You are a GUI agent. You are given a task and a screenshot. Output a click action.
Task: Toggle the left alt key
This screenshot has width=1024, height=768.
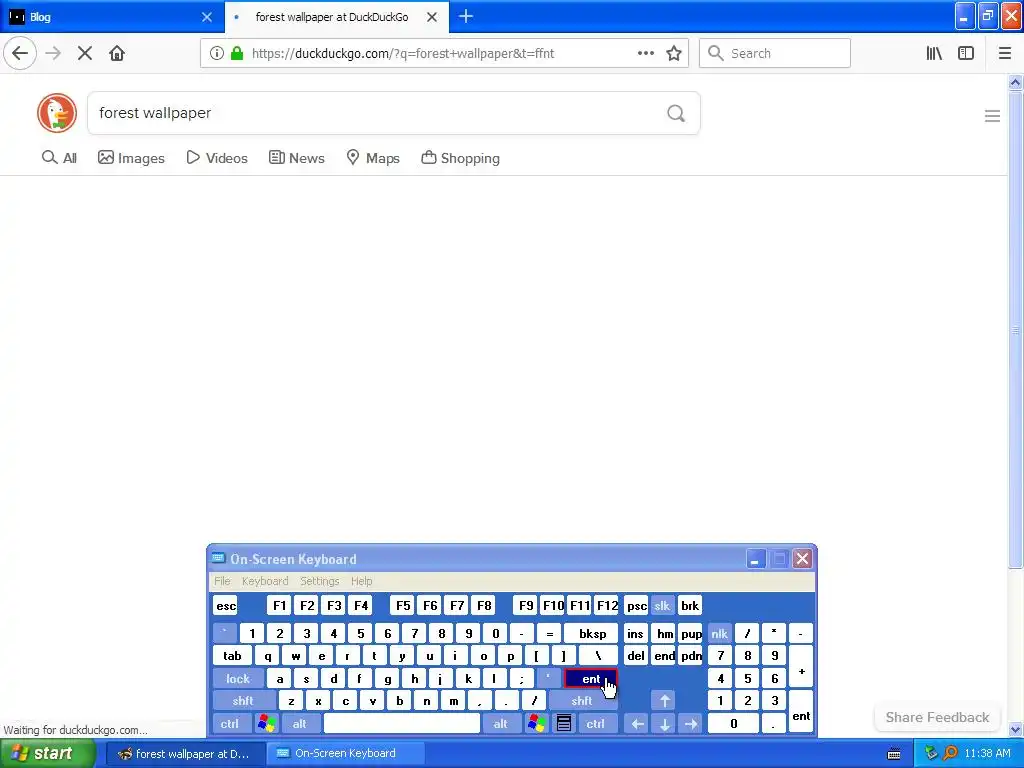299,724
